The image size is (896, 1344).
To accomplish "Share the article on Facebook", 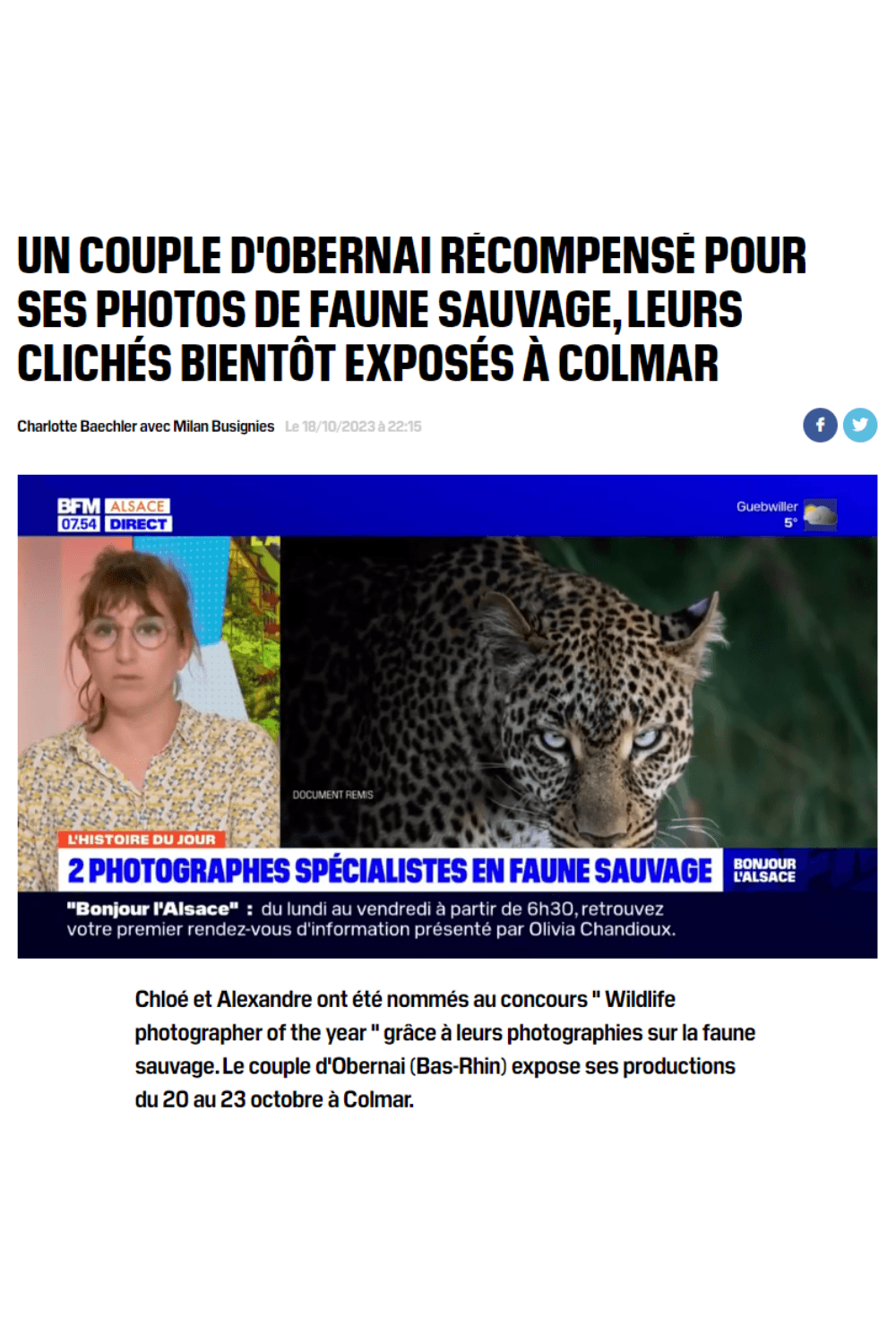I will (x=820, y=425).
